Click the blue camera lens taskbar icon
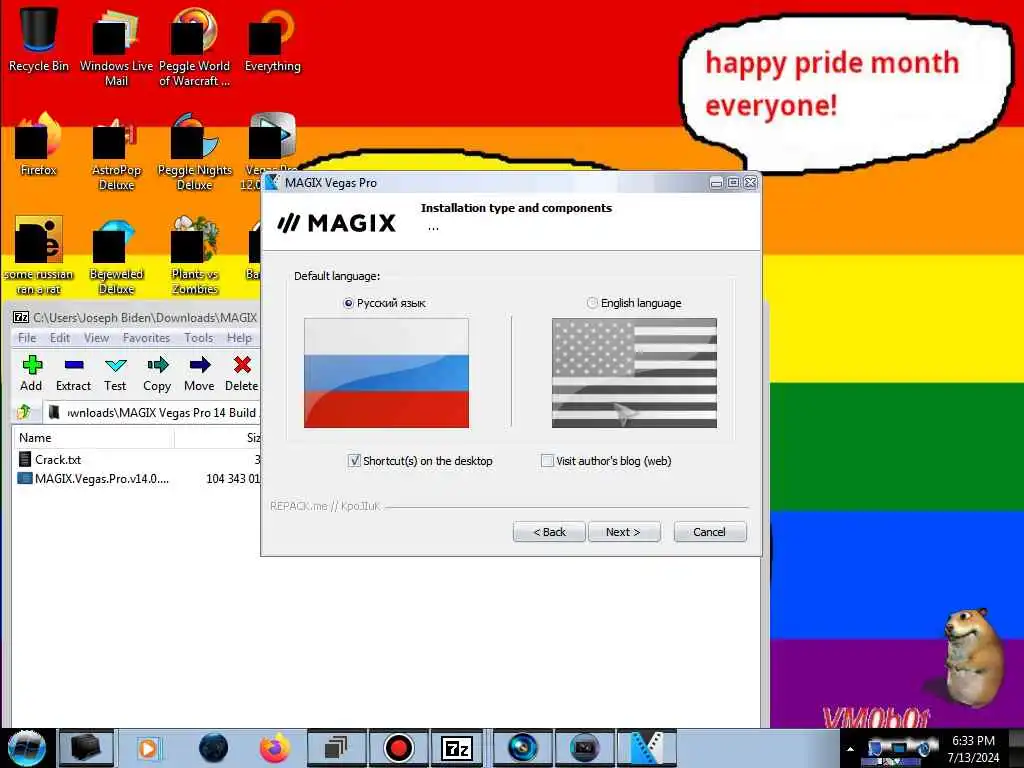The image size is (1024, 768). tap(522, 748)
